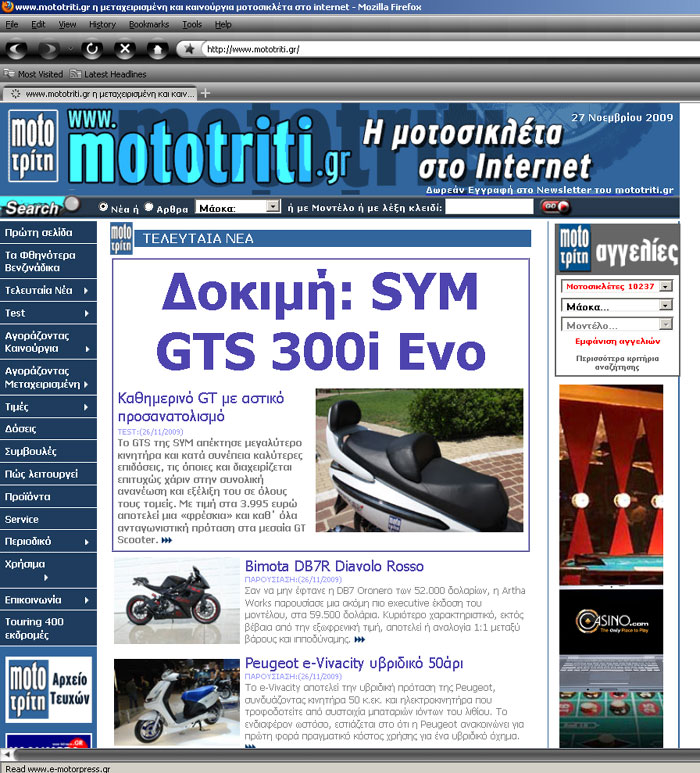Open the Μάρκα dropdown in search bar

coord(238,207)
